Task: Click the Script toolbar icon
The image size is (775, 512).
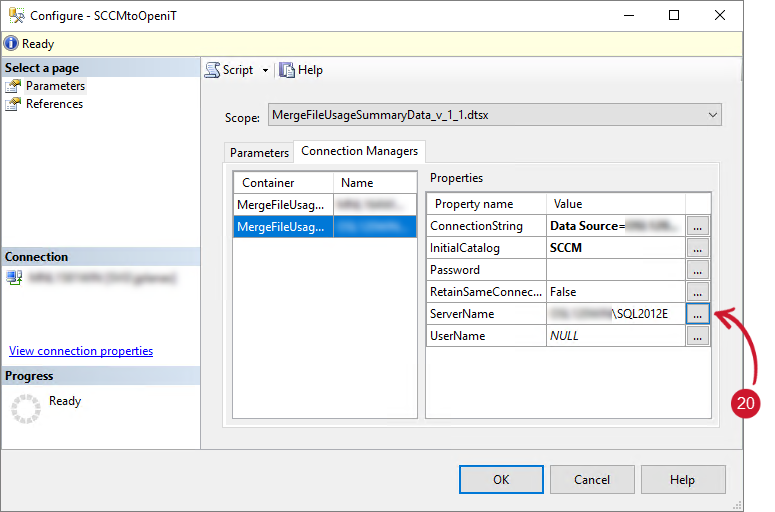Action: 213,70
